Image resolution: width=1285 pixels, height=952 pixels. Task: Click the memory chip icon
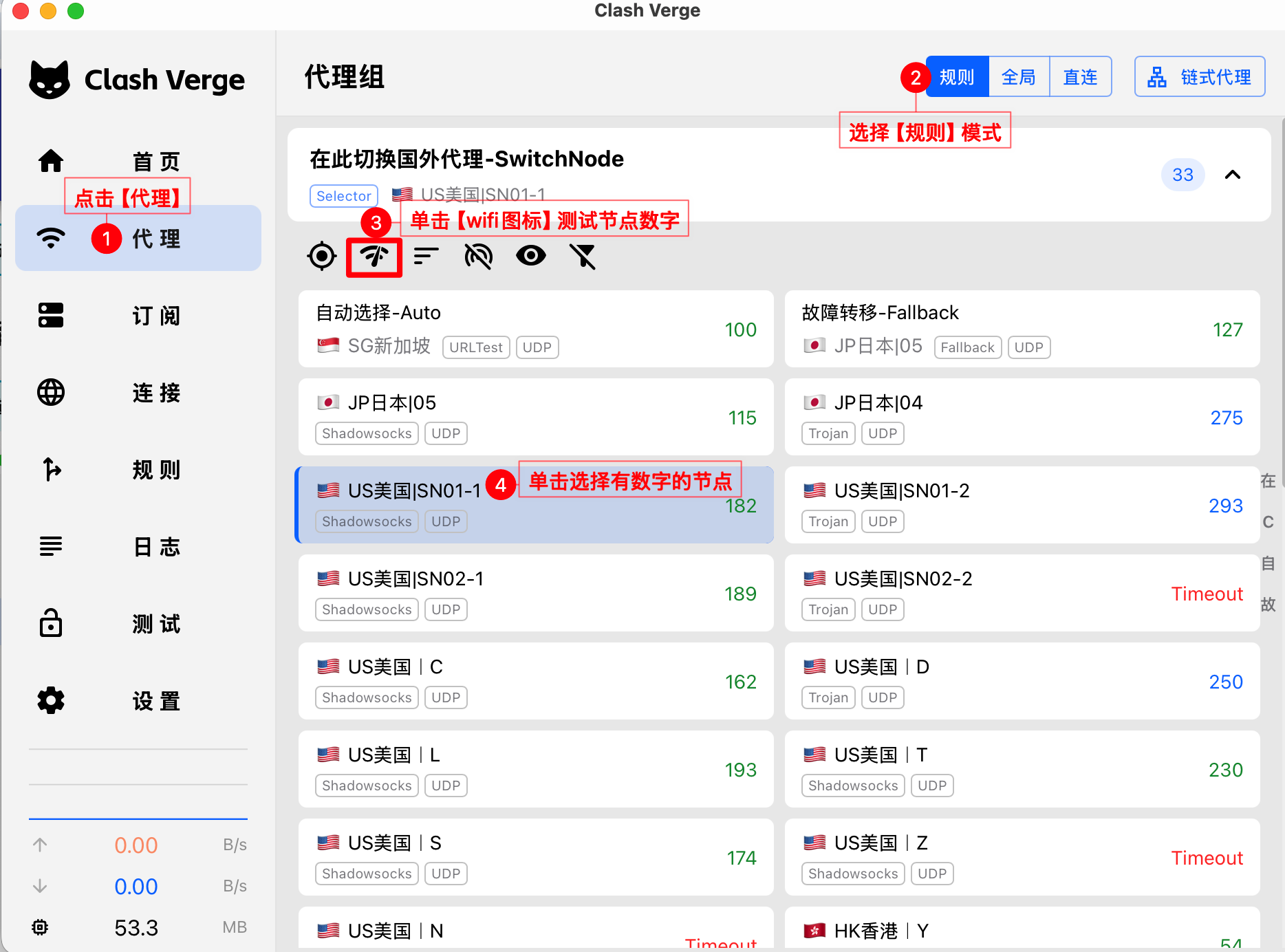[x=40, y=927]
